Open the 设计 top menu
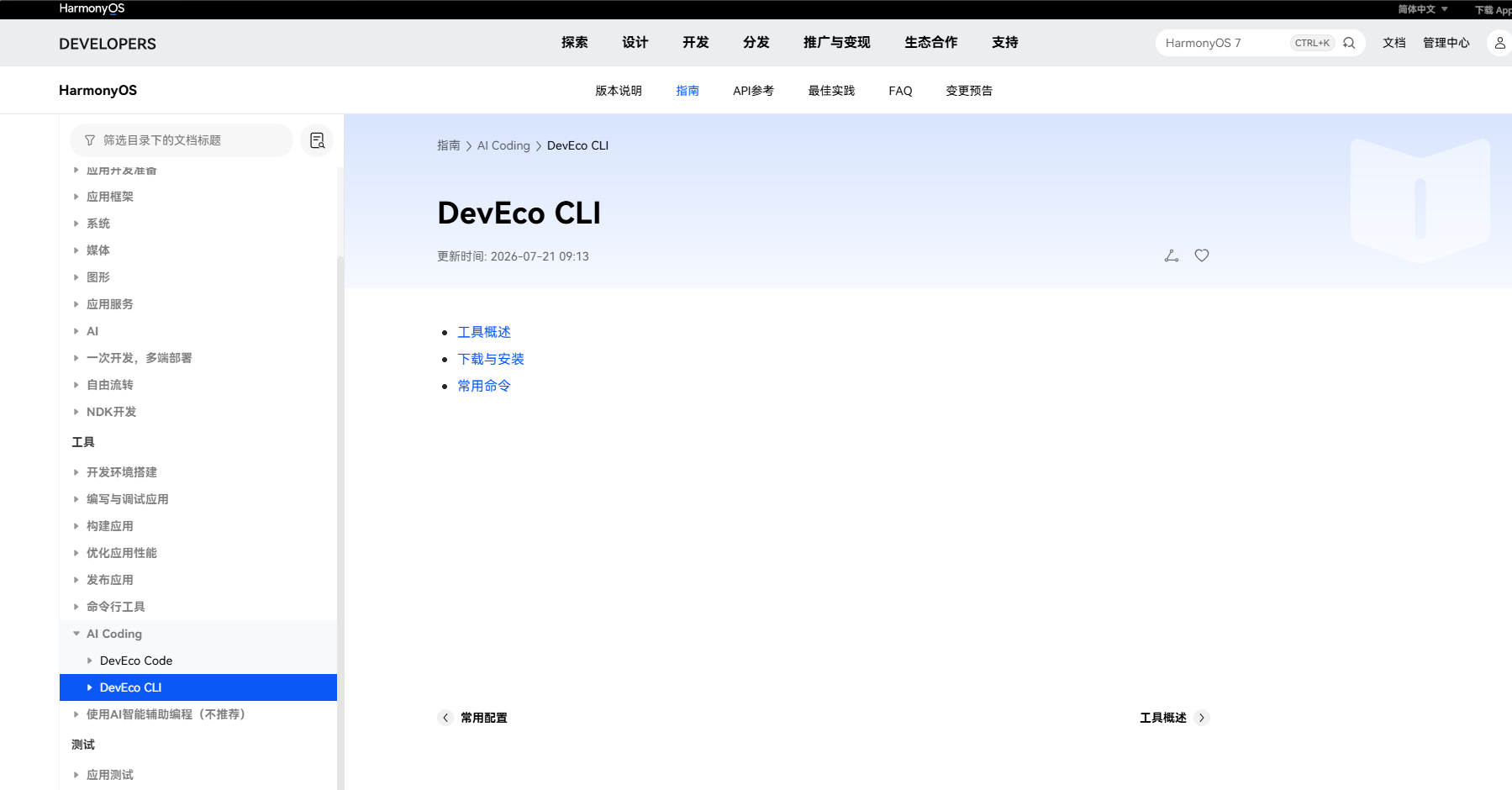Viewport: 1512px width, 790px height. click(635, 43)
